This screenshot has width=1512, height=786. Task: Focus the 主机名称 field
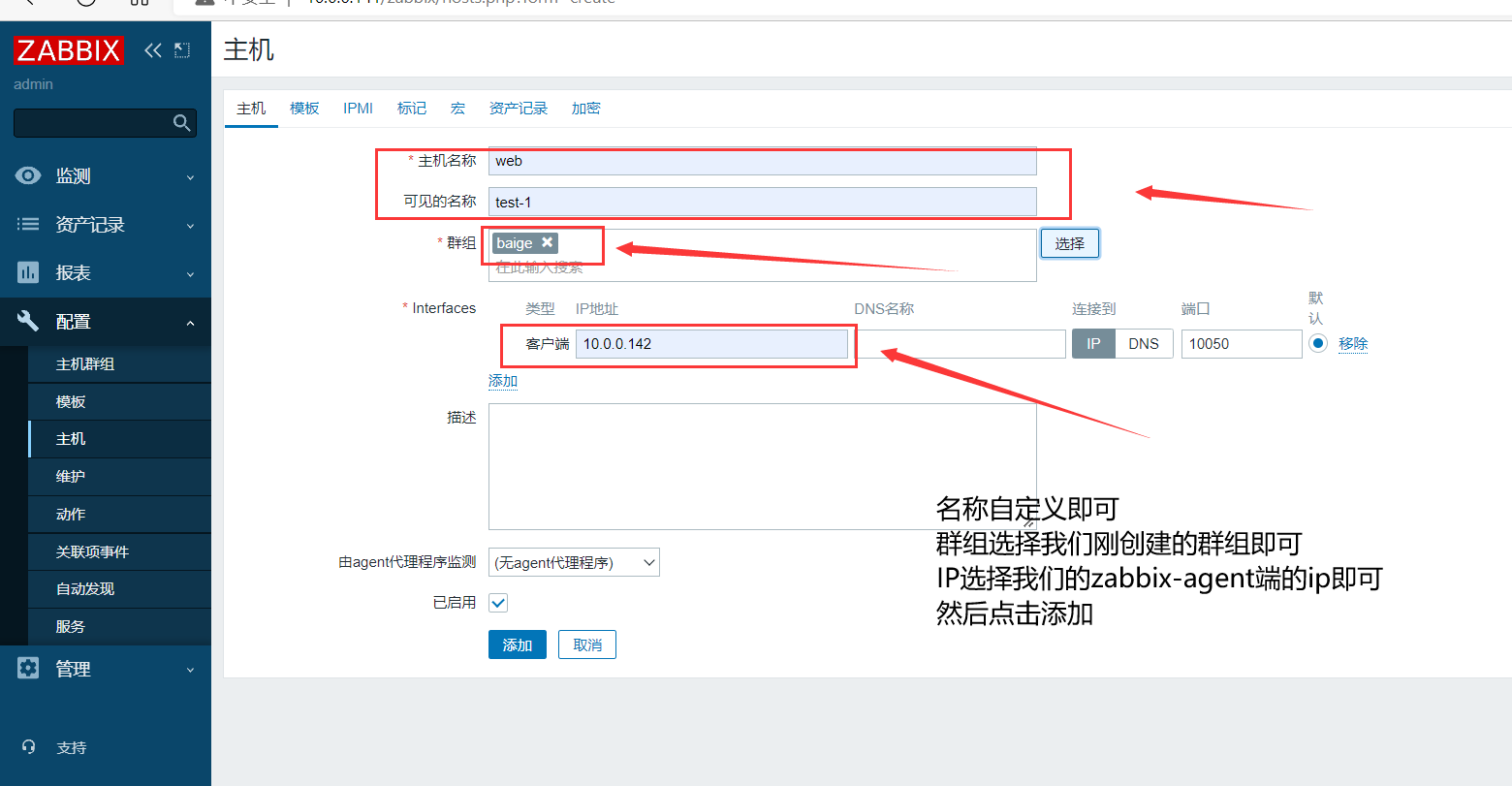coord(763,161)
